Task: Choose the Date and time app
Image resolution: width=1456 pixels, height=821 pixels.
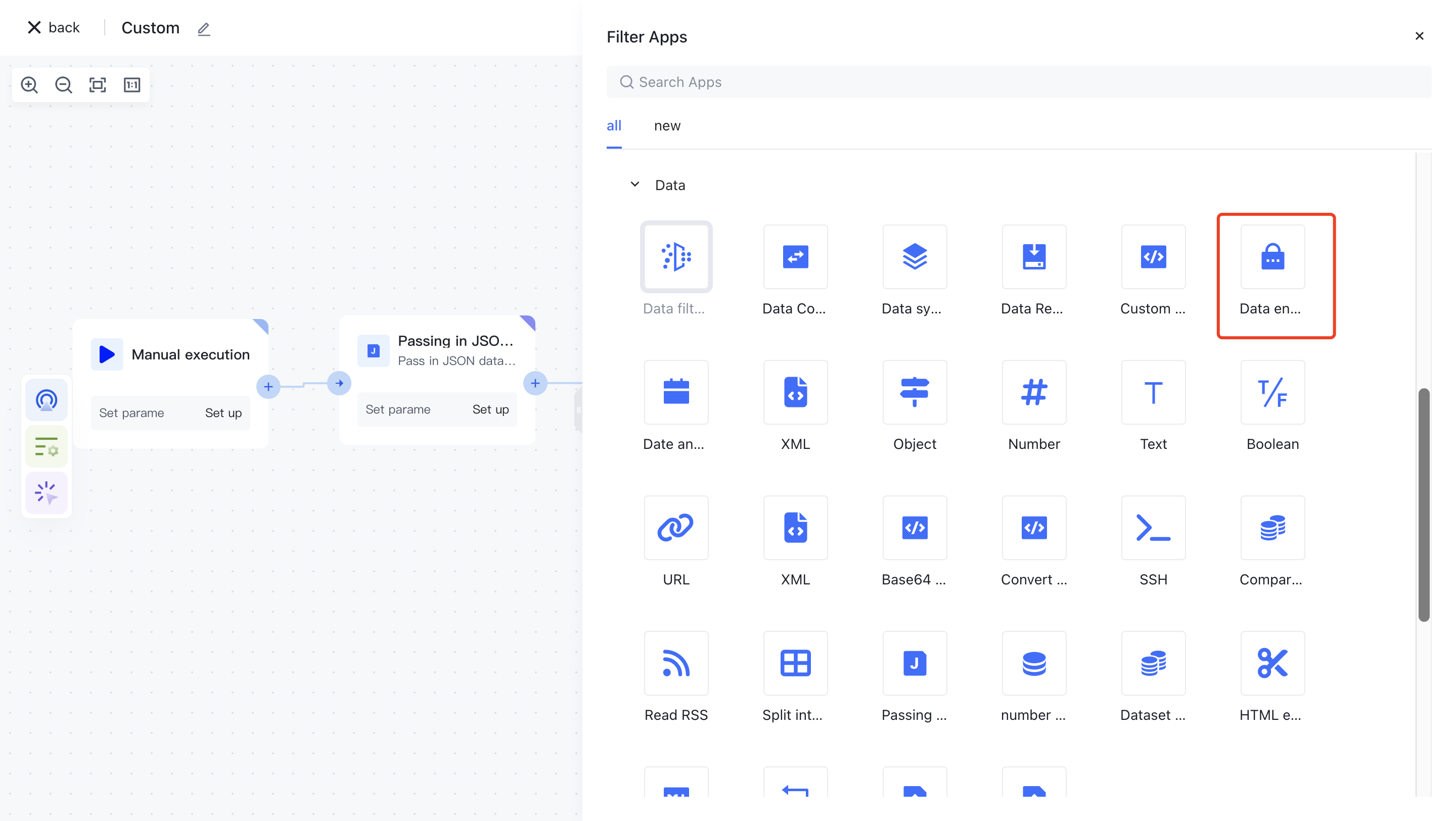Action: [x=675, y=393]
